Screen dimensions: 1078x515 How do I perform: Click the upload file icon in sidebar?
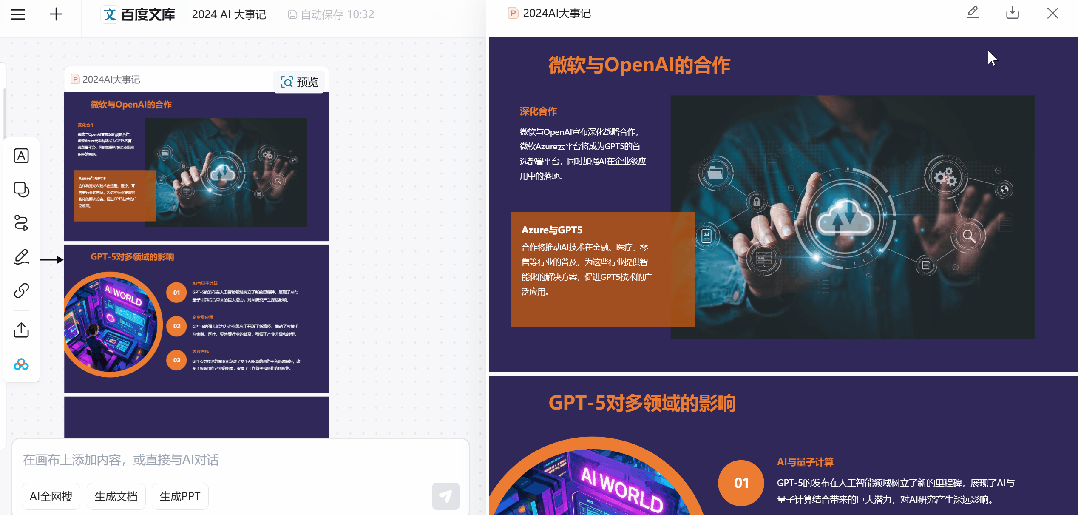[x=21, y=330]
